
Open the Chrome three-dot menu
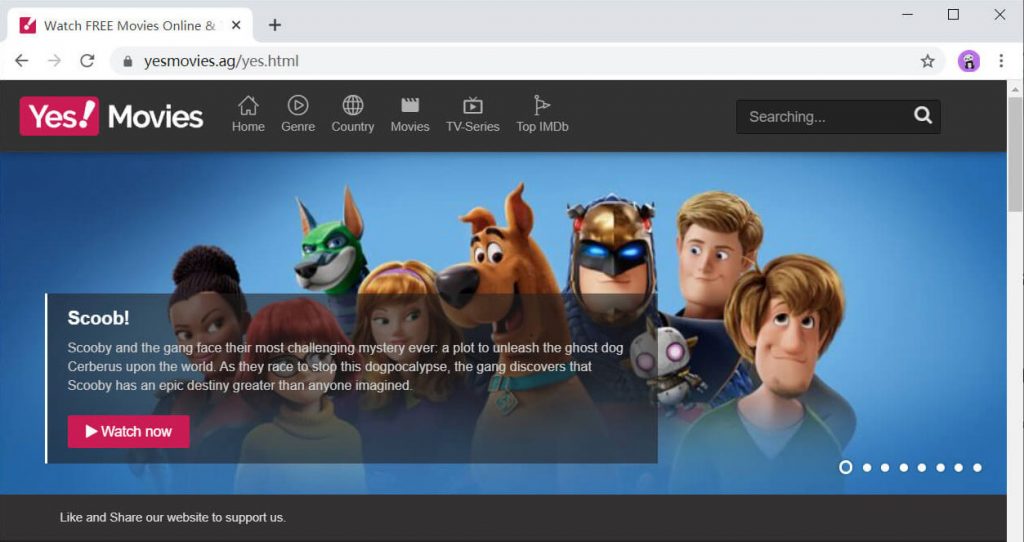pyautogui.click(x=1001, y=61)
